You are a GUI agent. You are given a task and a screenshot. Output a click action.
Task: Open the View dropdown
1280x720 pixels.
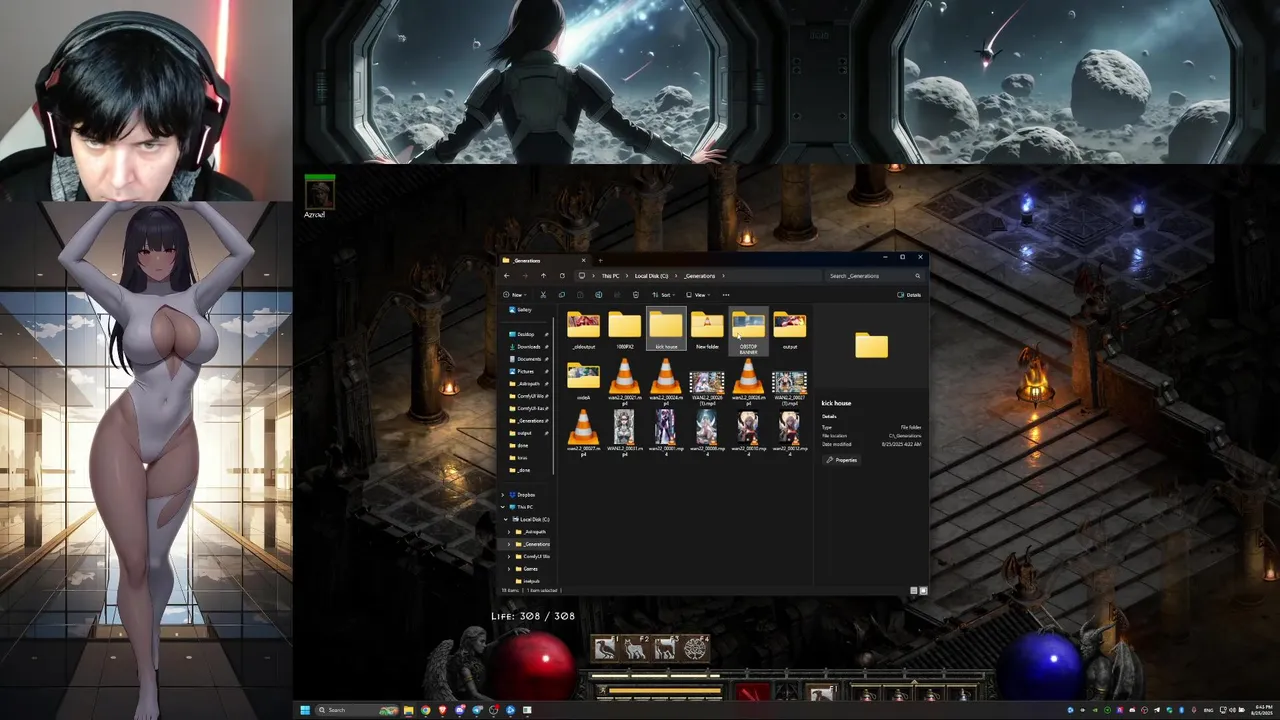(x=700, y=295)
